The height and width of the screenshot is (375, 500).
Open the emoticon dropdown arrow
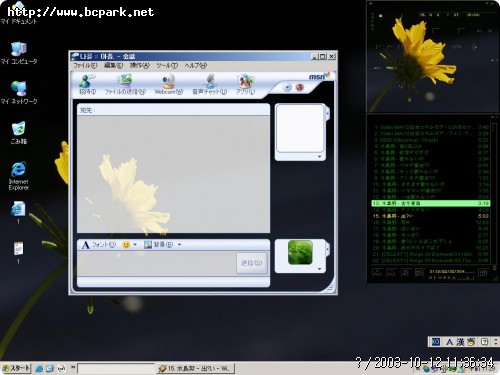[135, 245]
